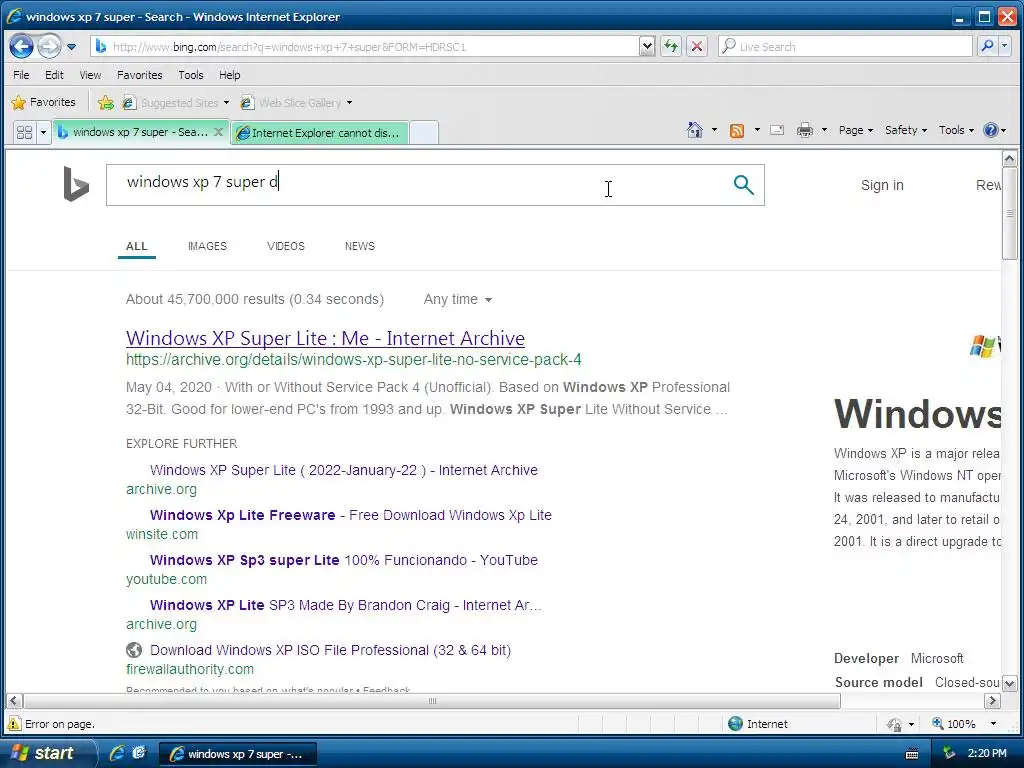Expand the Print options dropdown arrow

[x=824, y=130]
